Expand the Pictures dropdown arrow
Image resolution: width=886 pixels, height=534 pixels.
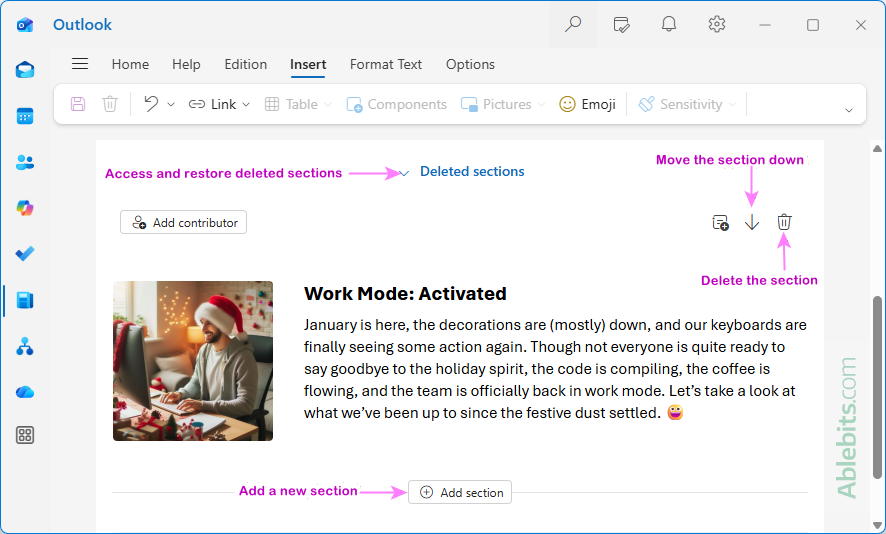(541, 105)
